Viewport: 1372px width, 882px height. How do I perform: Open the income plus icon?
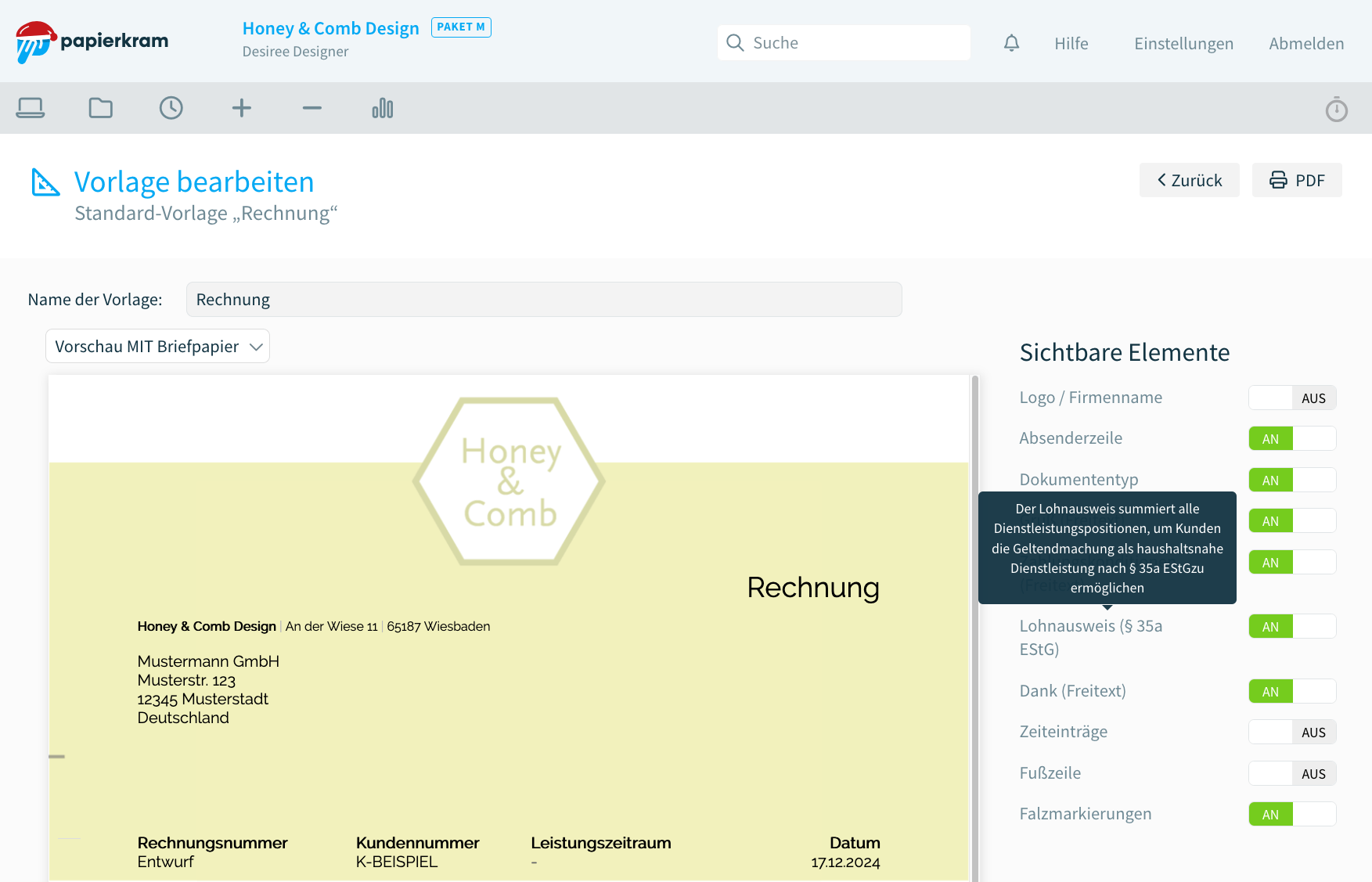[x=242, y=108]
